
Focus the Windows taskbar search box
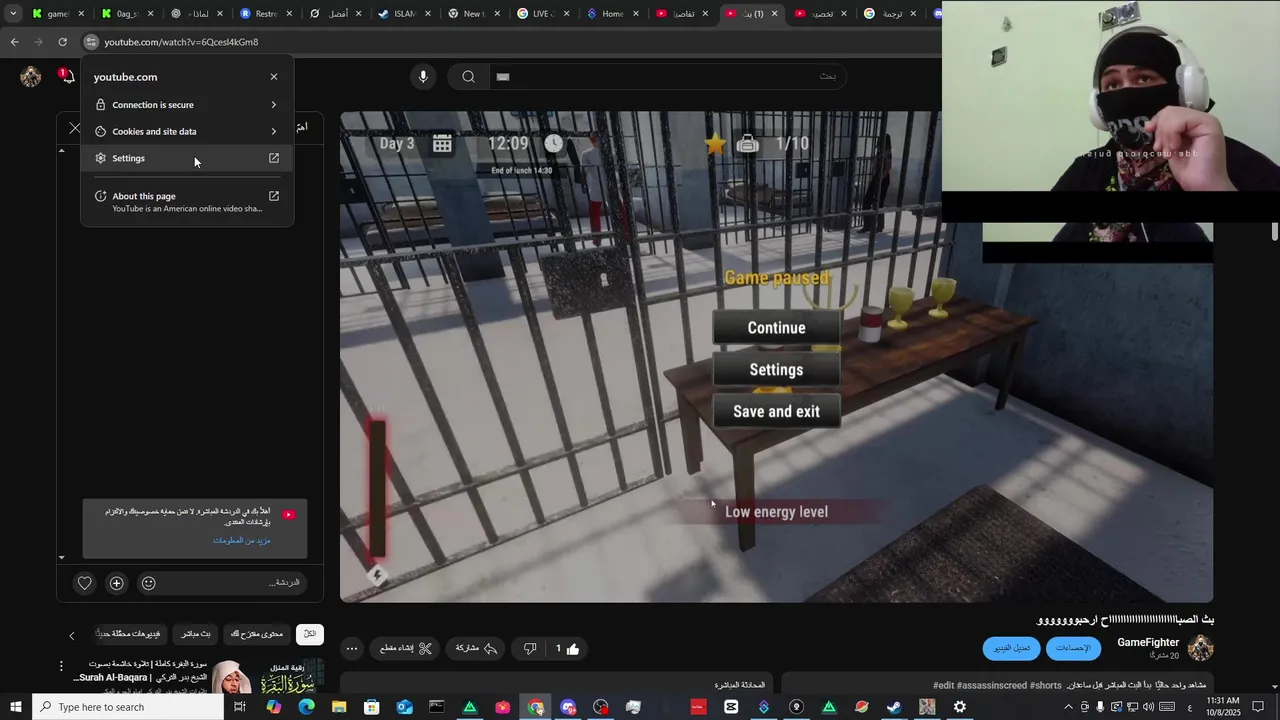coord(127,707)
